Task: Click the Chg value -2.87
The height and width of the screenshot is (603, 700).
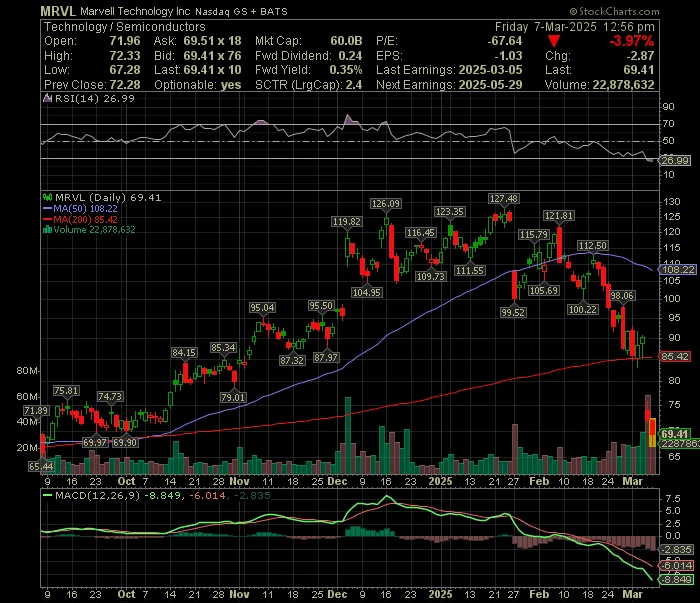Action: [639, 56]
